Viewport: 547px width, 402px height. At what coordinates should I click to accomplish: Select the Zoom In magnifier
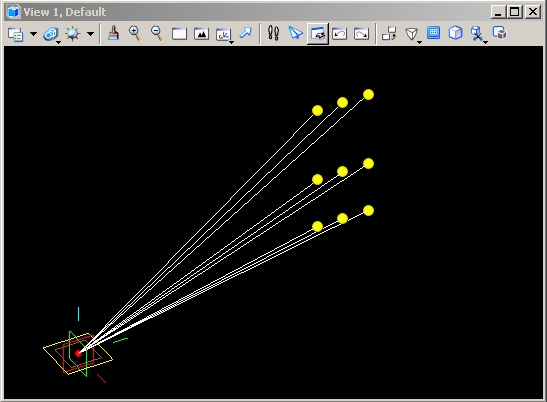[135, 34]
